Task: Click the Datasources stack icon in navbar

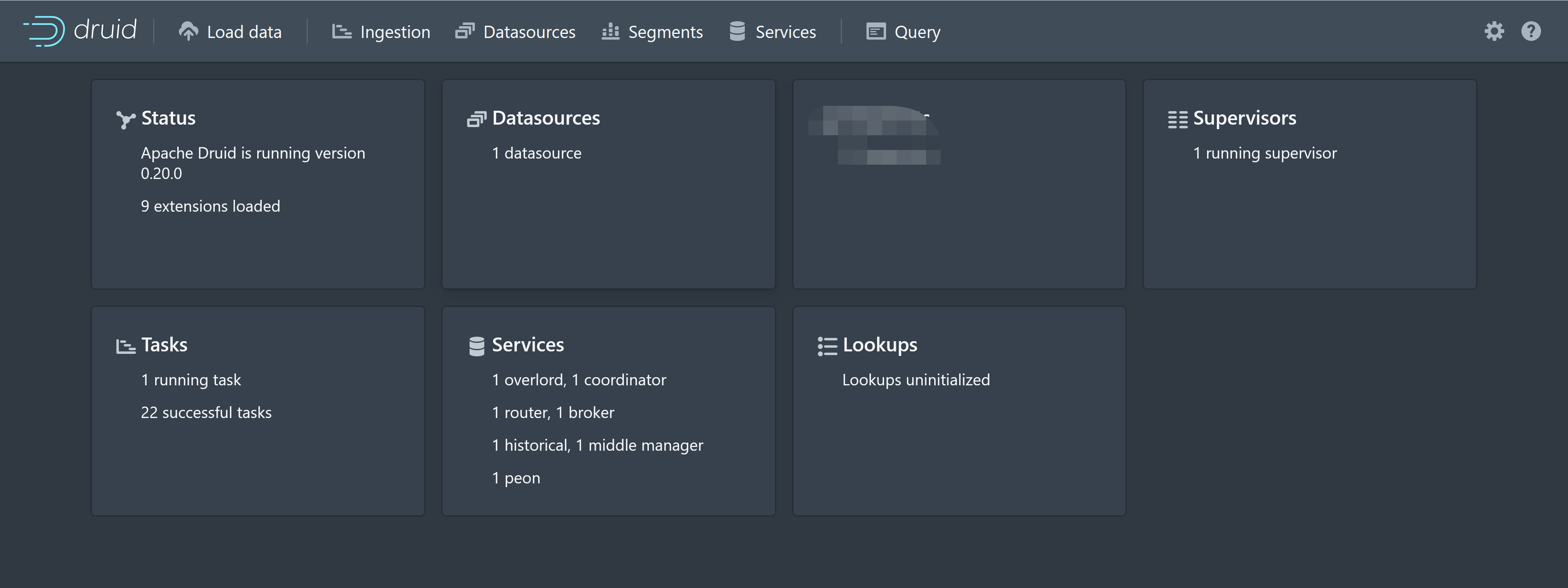Action: pyautogui.click(x=465, y=31)
